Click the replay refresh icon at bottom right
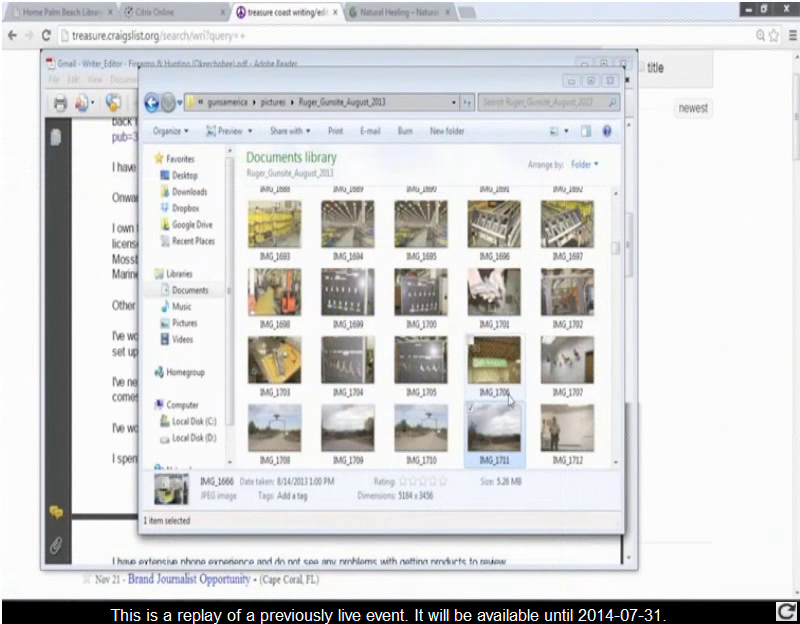Viewport: 800px width, 624px height. coord(786,611)
